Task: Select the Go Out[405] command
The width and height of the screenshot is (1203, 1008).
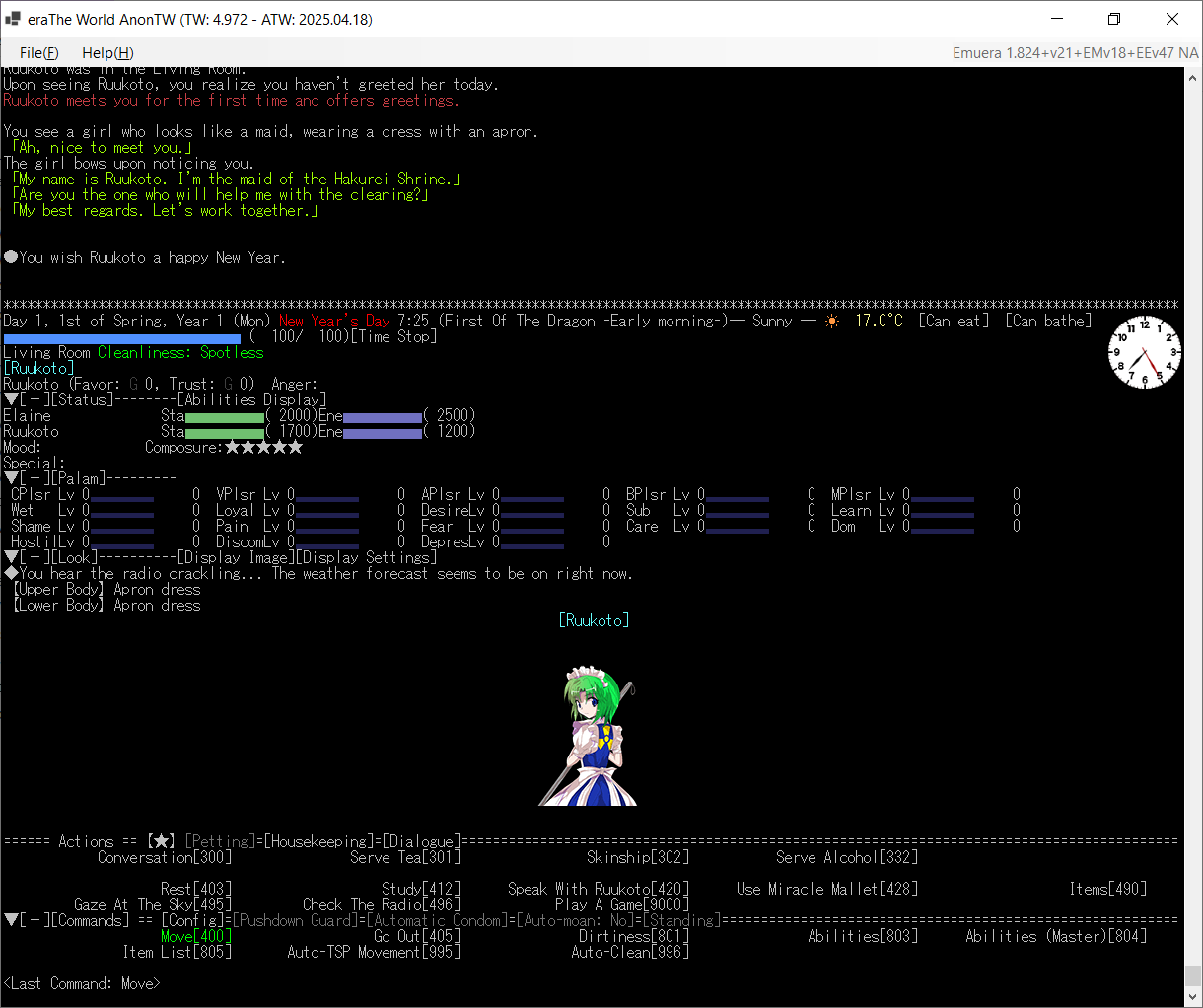Action: 417,936
